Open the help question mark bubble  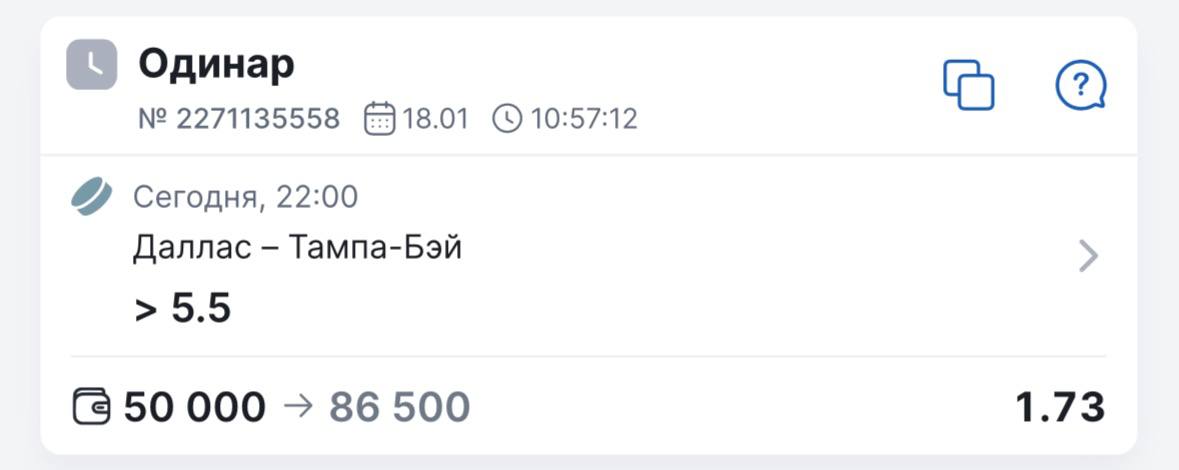(1081, 85)
